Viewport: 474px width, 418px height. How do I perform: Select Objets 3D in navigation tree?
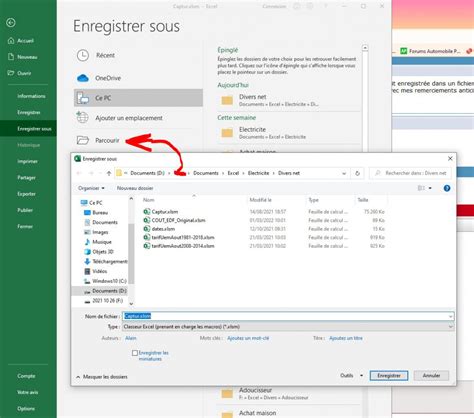[x=99, y=252]
